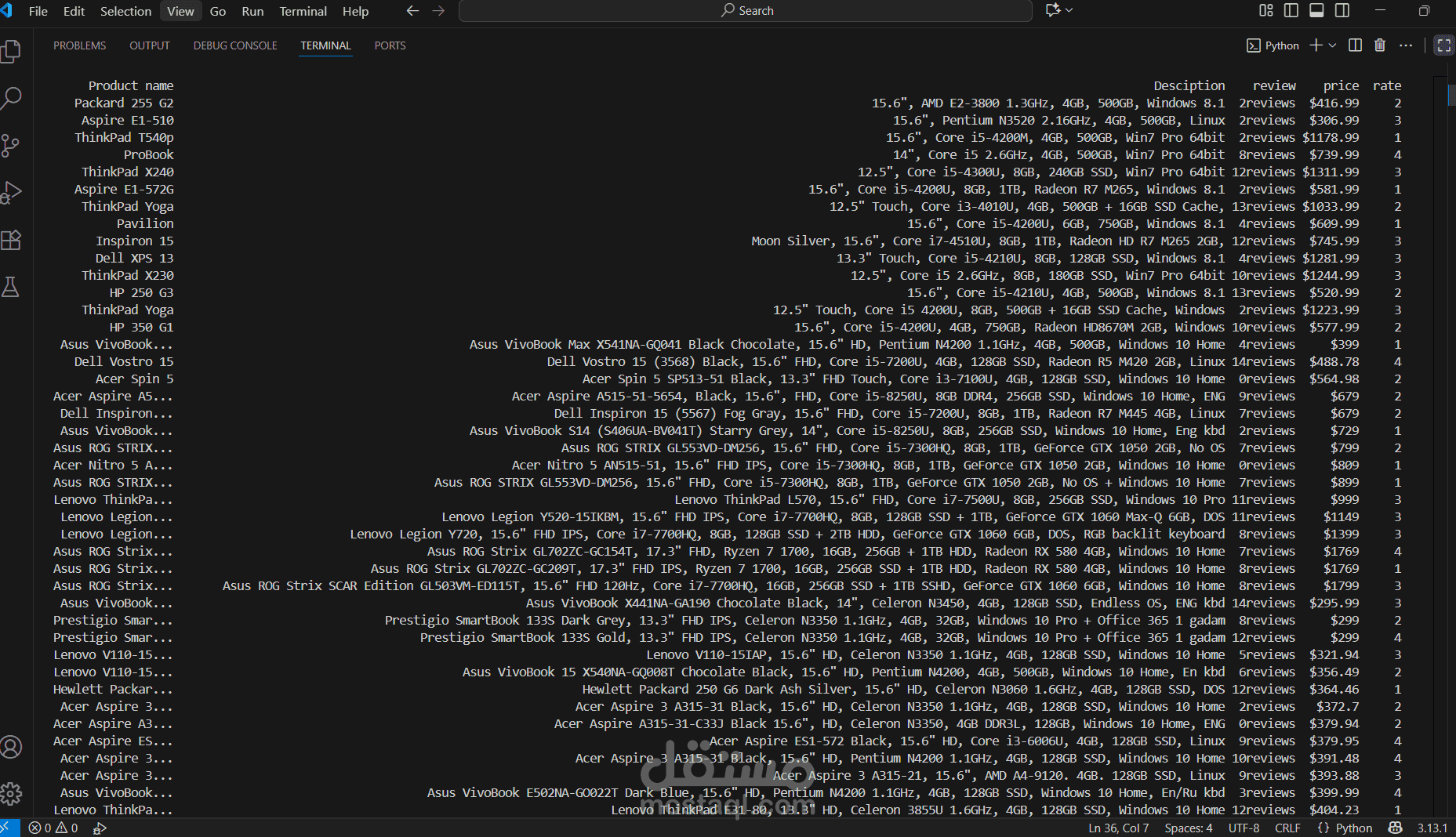Click the '$404.23' price value
Image resolution: width=1456 pixels, height=837 pixels.
click(x=1334, y=810)
